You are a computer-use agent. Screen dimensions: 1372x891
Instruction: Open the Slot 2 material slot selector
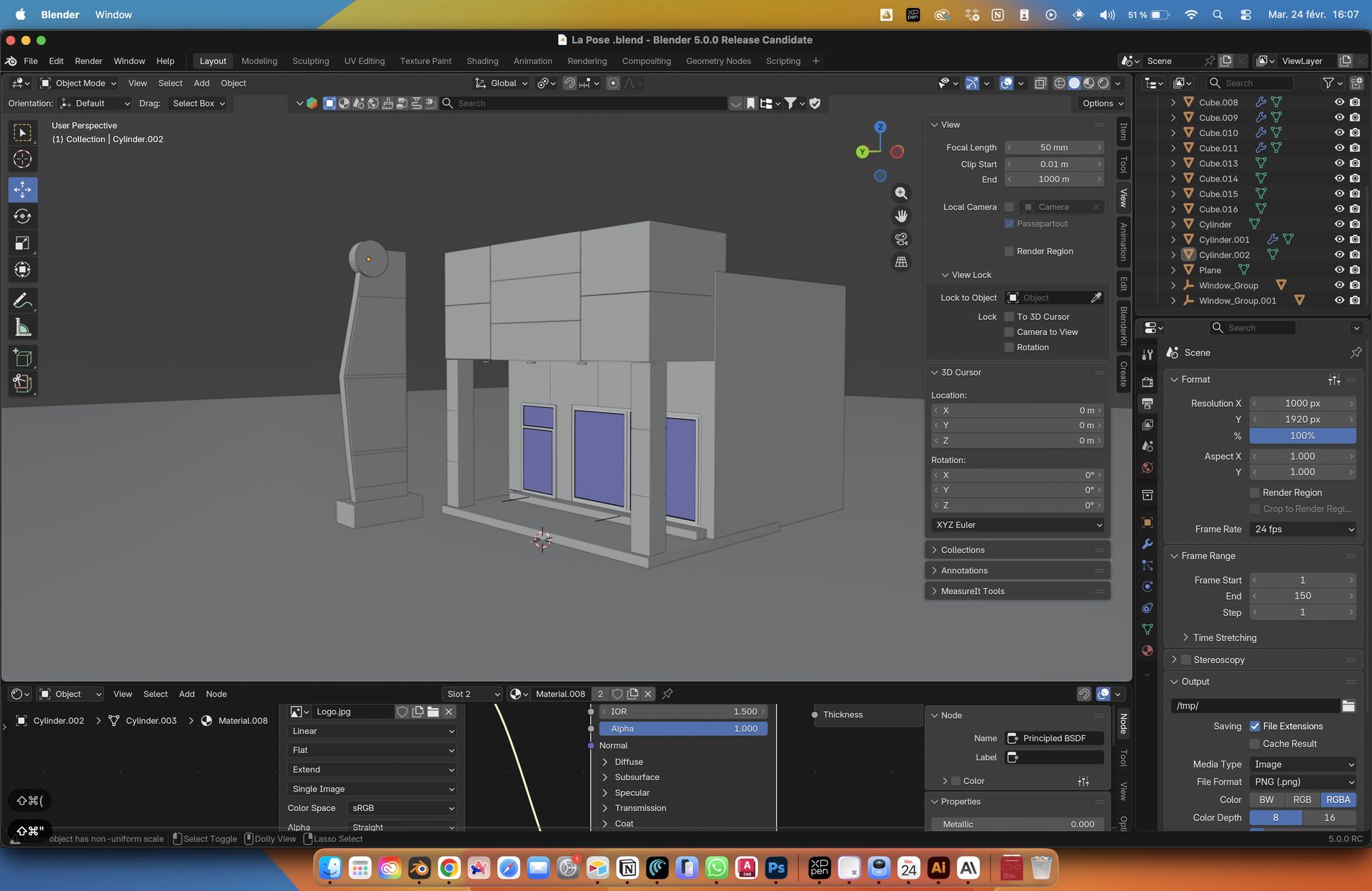coord(472,694)
